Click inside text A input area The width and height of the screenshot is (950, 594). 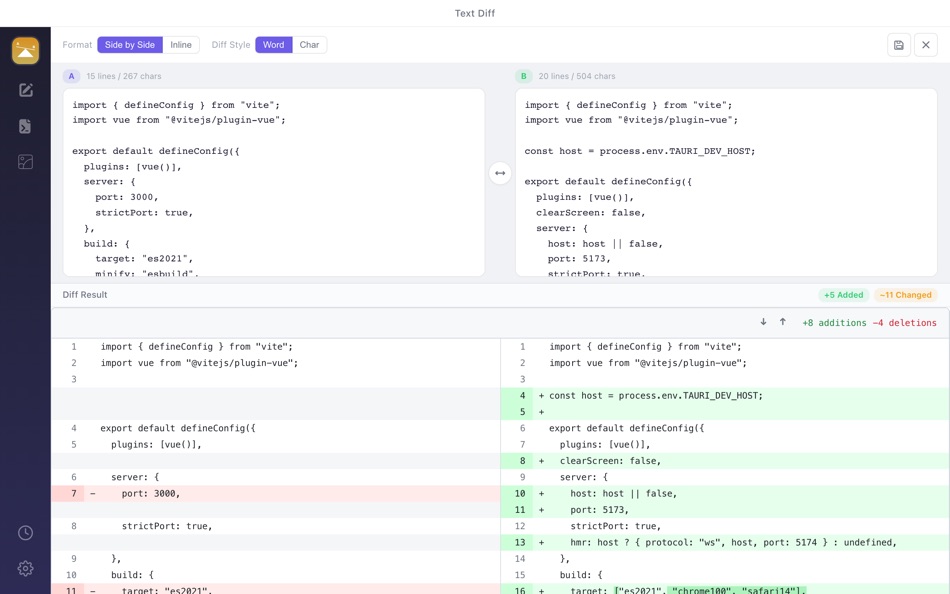274,182
